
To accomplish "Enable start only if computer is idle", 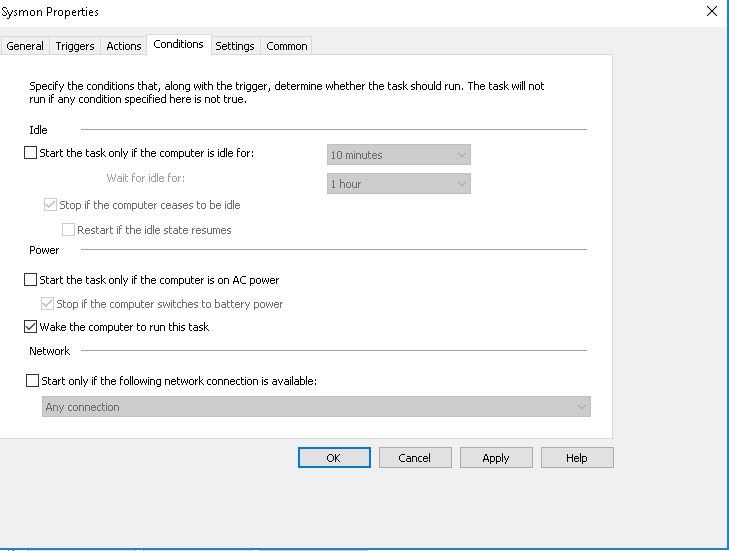I will pos(30,154).
